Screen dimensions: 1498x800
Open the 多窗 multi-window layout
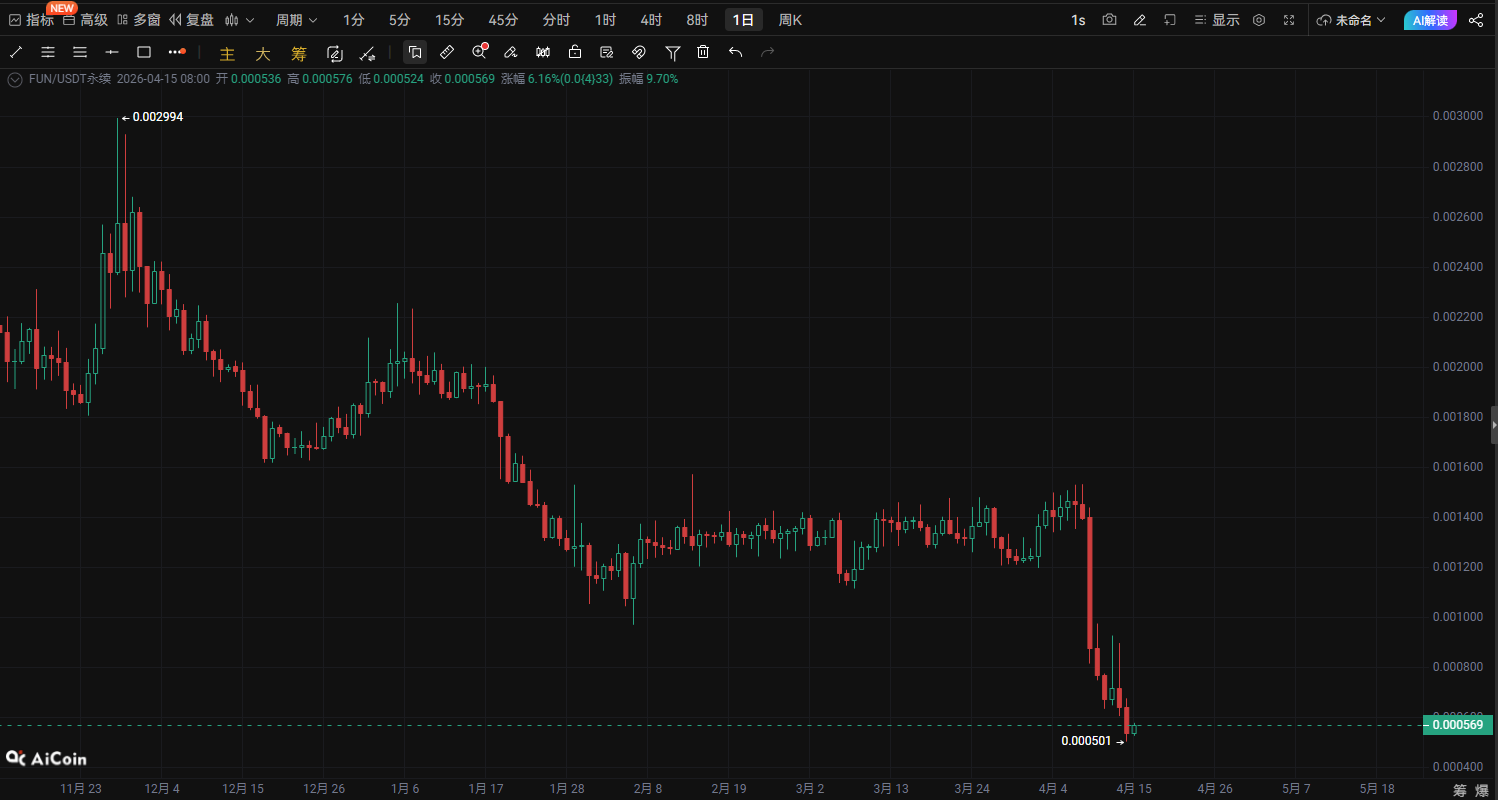tap(138, 20)
